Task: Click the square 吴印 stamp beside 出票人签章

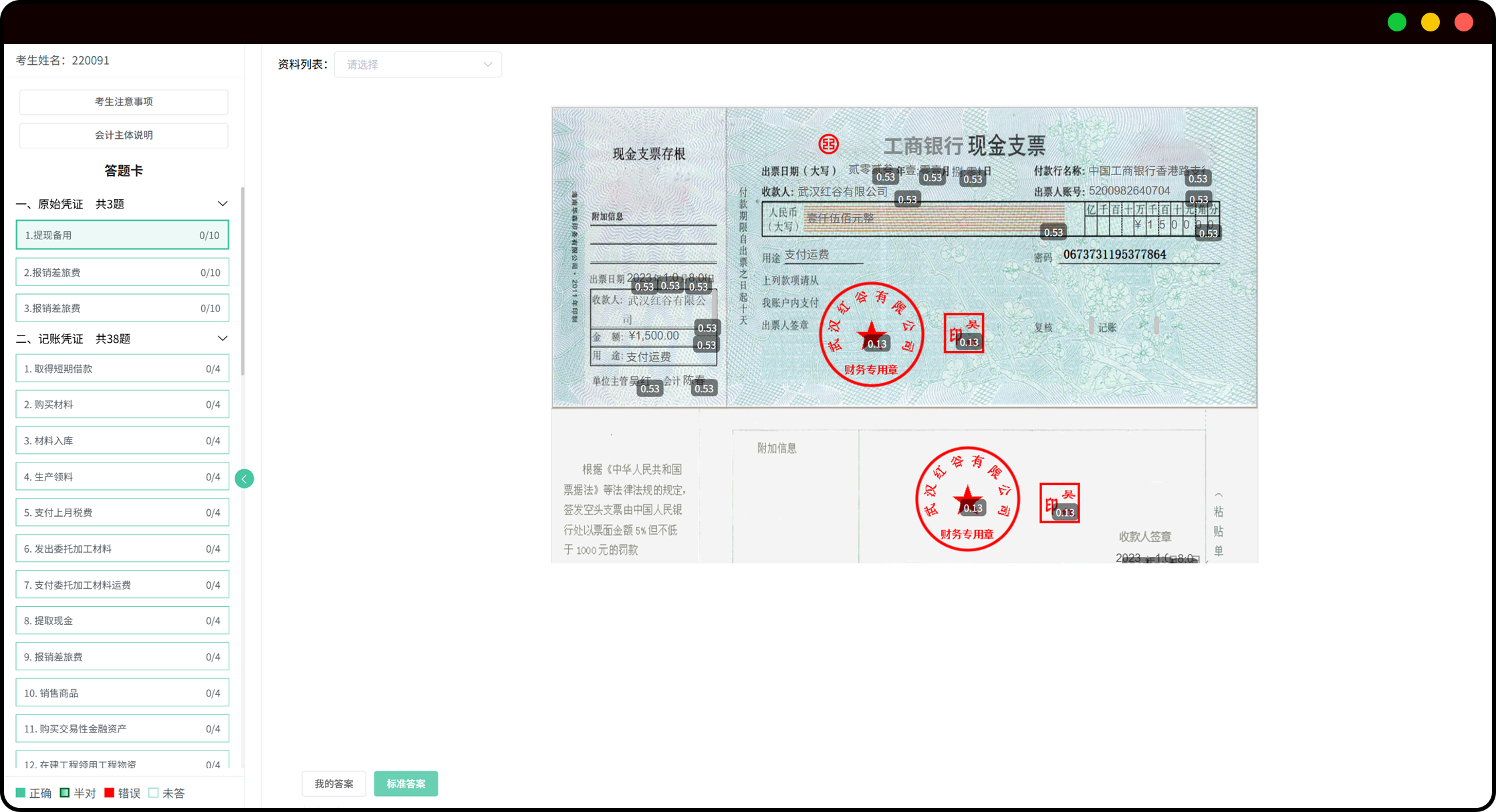Action: point(963,333)
